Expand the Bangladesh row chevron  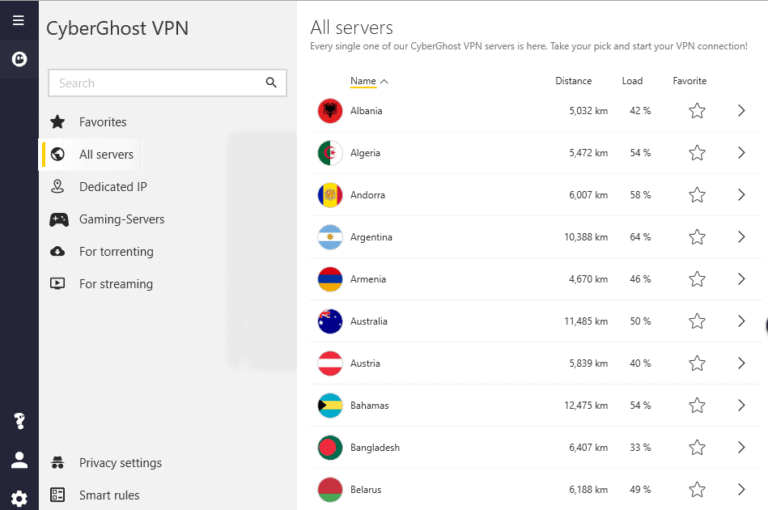pos(741,447)
